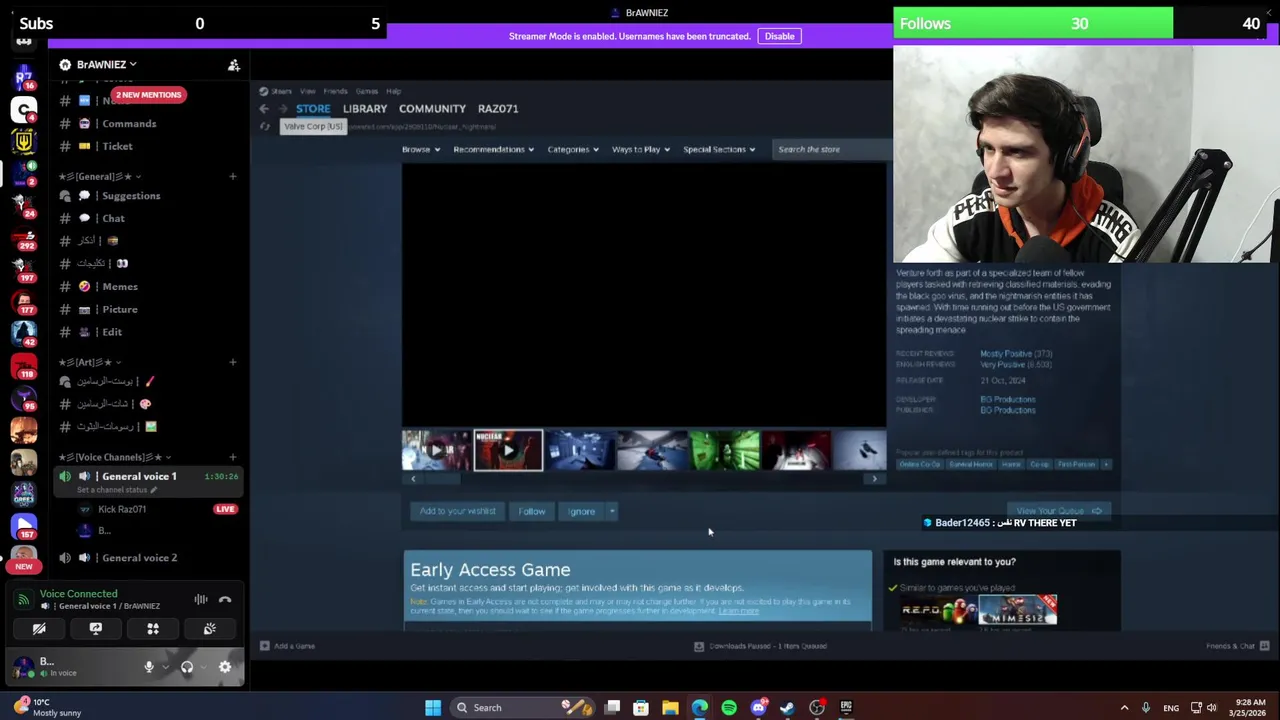Image resolution: width=1280 pixels, height=720 pixels.
Task: Reload the Steam store page
Action: coord(264,127)
